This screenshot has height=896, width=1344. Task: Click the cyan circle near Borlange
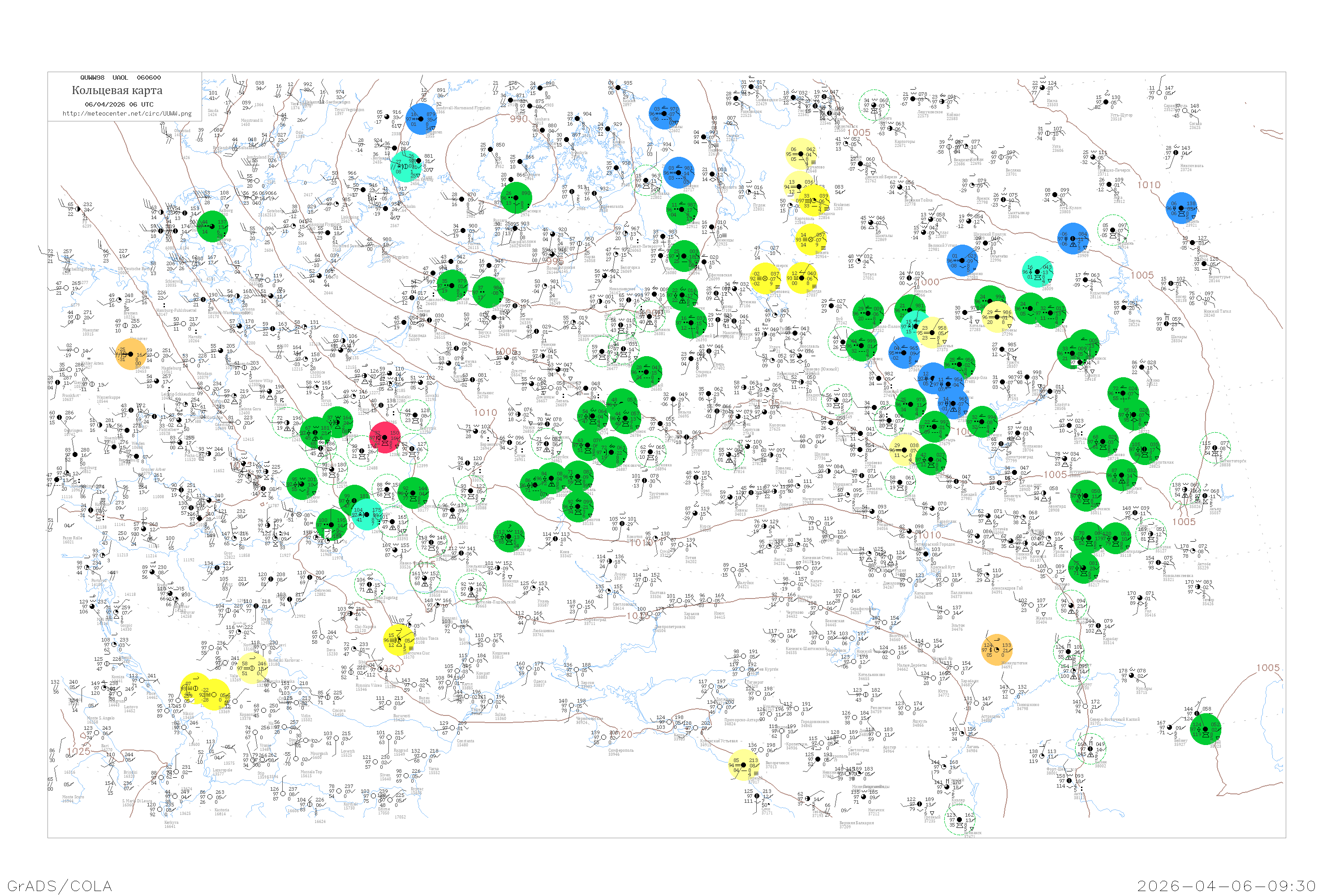[406, 166]
